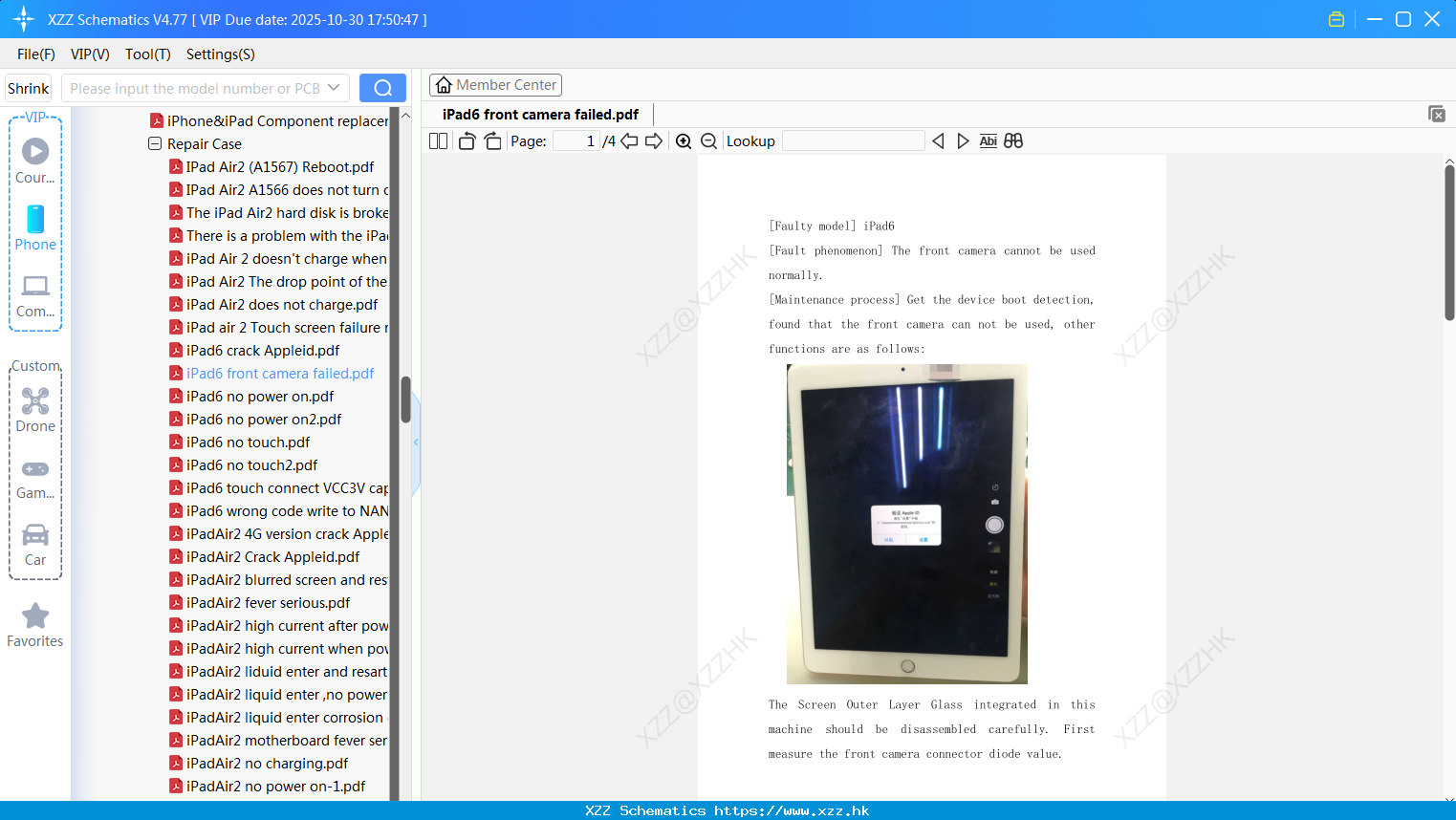This screenshot has height=820, width=1456.
Task: Close the PDF tab with corner icon
Action: (1437, 114)
